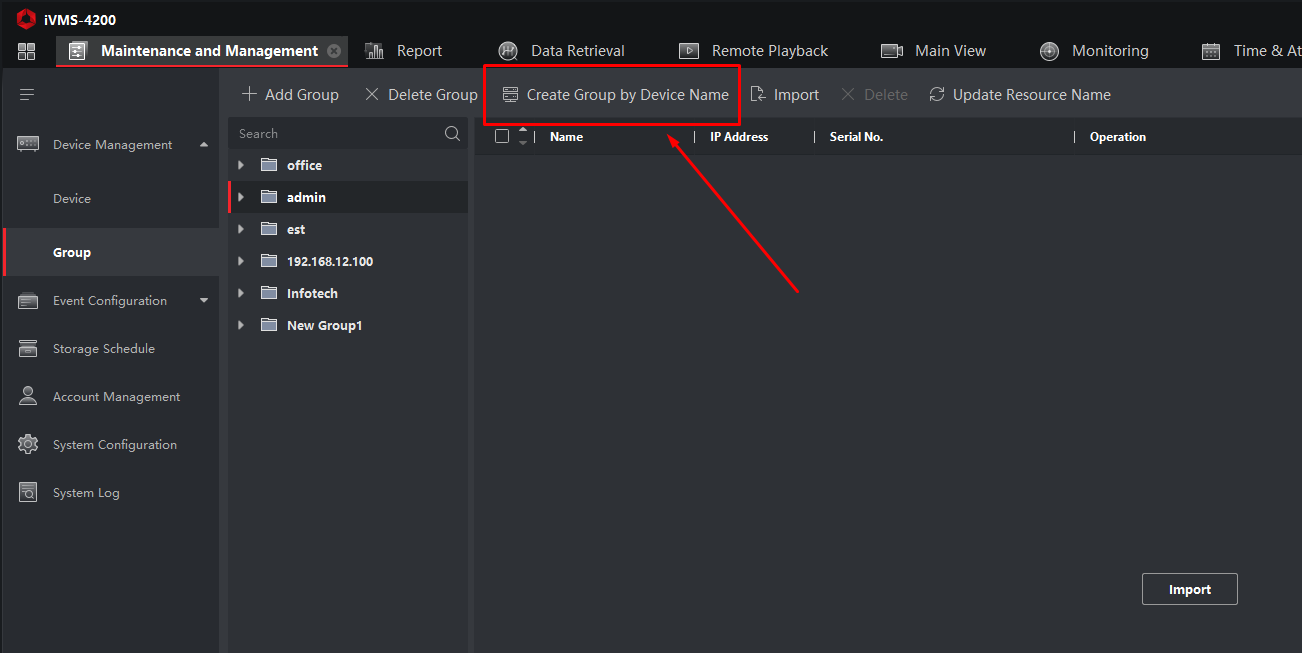1302x653 pixels.
Task: Open Account Management from the sidebar
Action: click(116, 397)
